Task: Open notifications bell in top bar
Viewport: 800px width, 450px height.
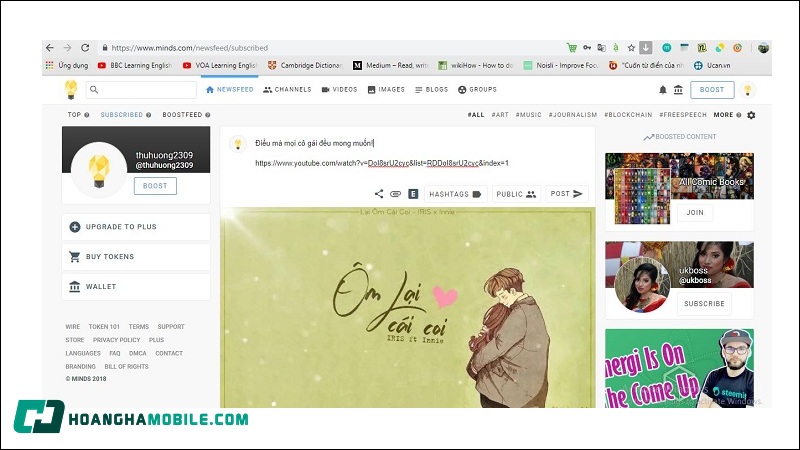Action: click(662, 90)
